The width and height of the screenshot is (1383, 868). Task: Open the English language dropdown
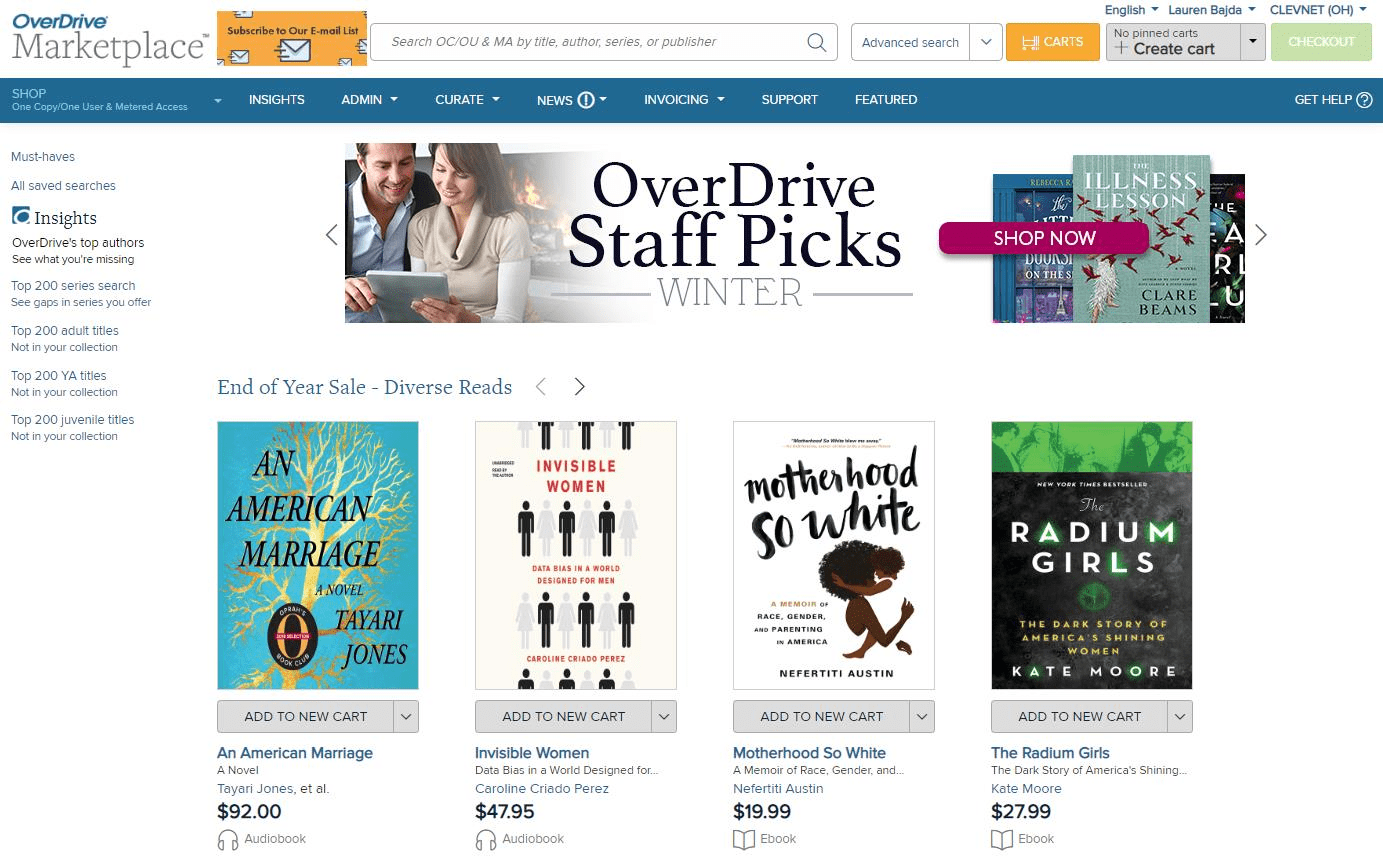click(x=1131, y=10)
